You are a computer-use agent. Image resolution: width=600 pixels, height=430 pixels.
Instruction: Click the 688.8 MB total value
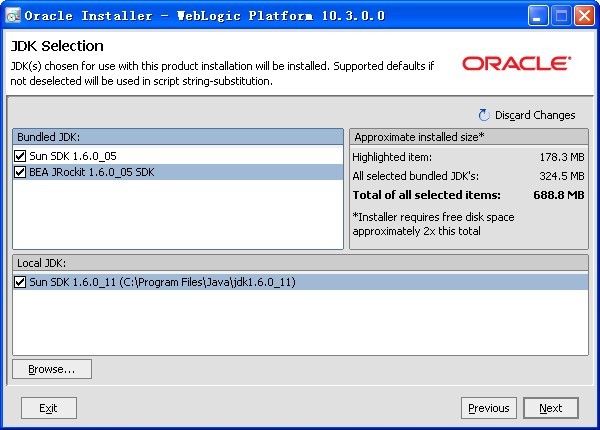pos(559,195)
